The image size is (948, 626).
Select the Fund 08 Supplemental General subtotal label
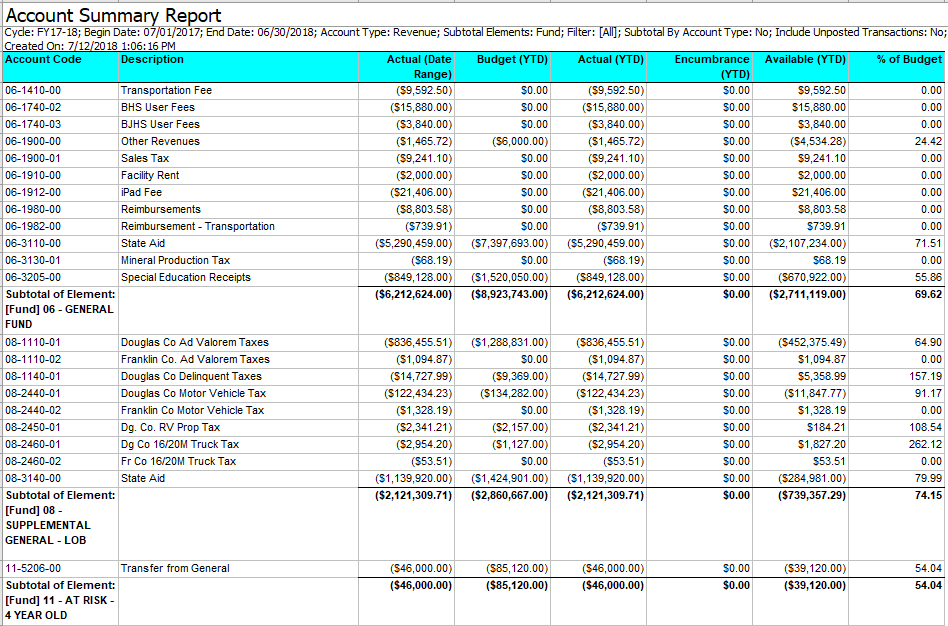60,518
